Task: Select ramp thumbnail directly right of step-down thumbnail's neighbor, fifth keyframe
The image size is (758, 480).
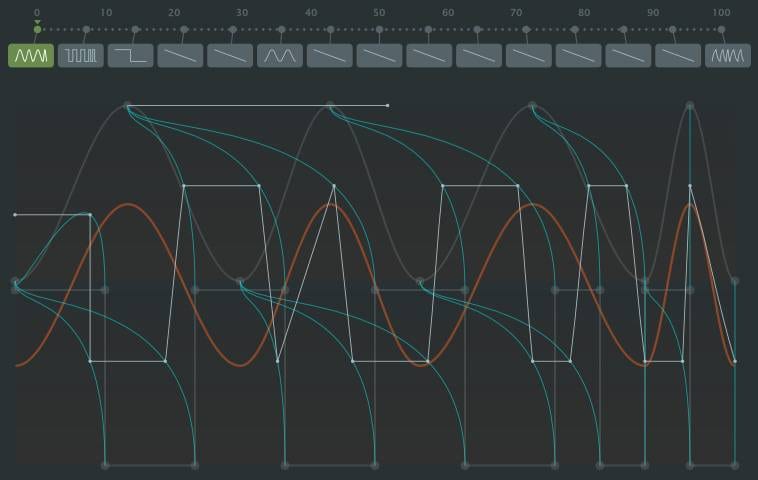Action: [x=230, y=56]
